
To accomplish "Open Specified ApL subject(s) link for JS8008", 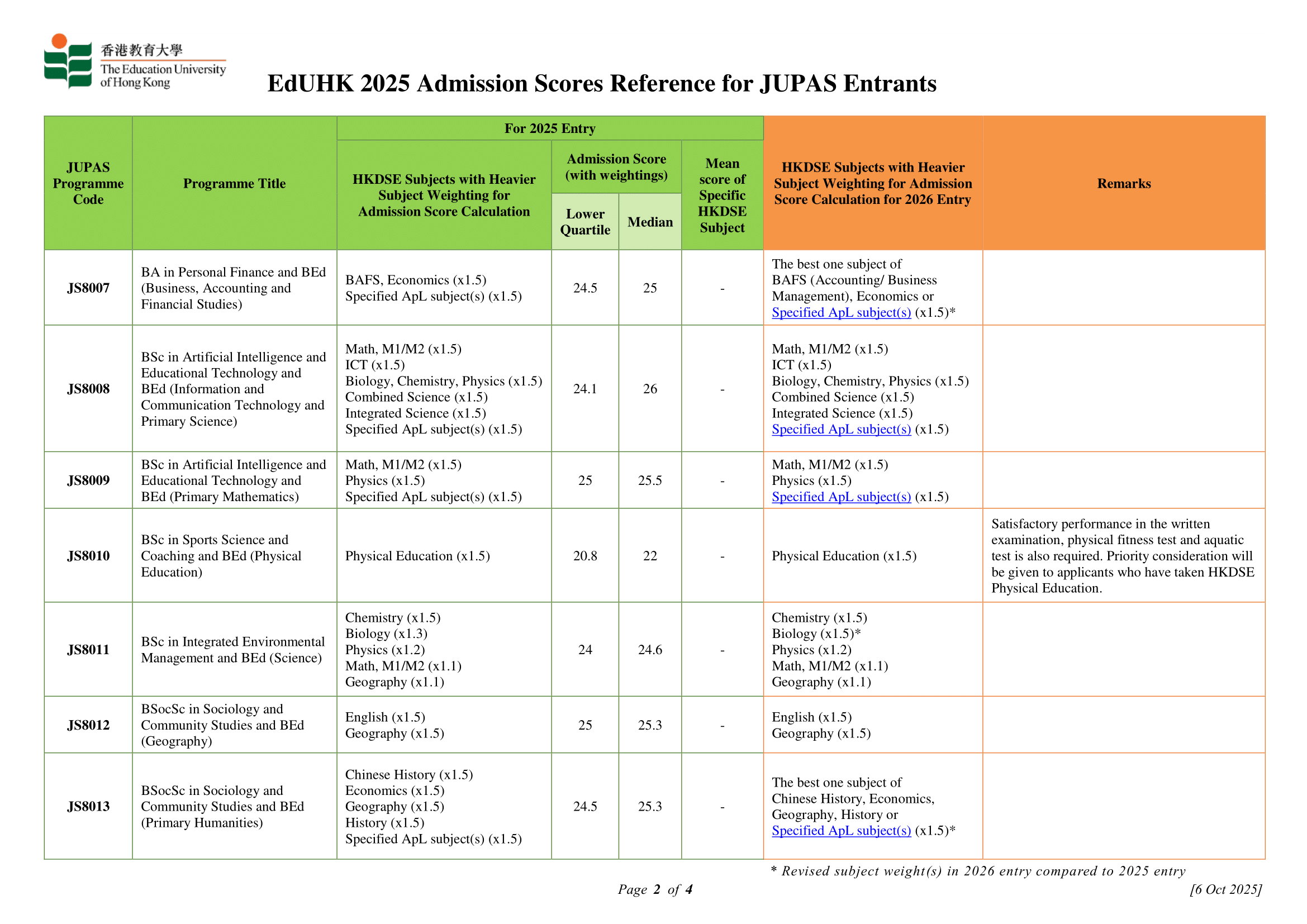I will tap(841, 429).
